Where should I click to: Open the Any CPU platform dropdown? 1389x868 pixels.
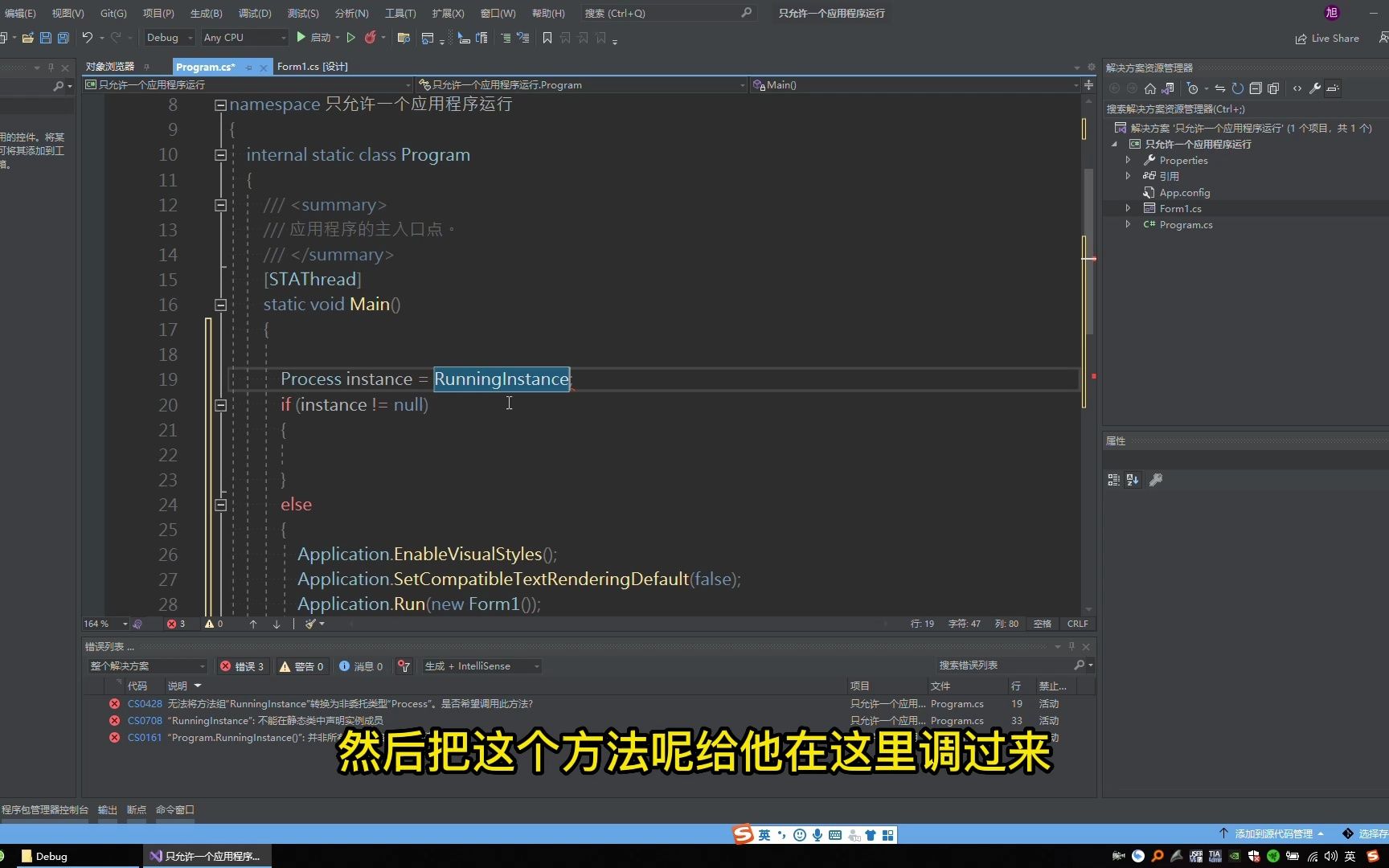[244, 37]
